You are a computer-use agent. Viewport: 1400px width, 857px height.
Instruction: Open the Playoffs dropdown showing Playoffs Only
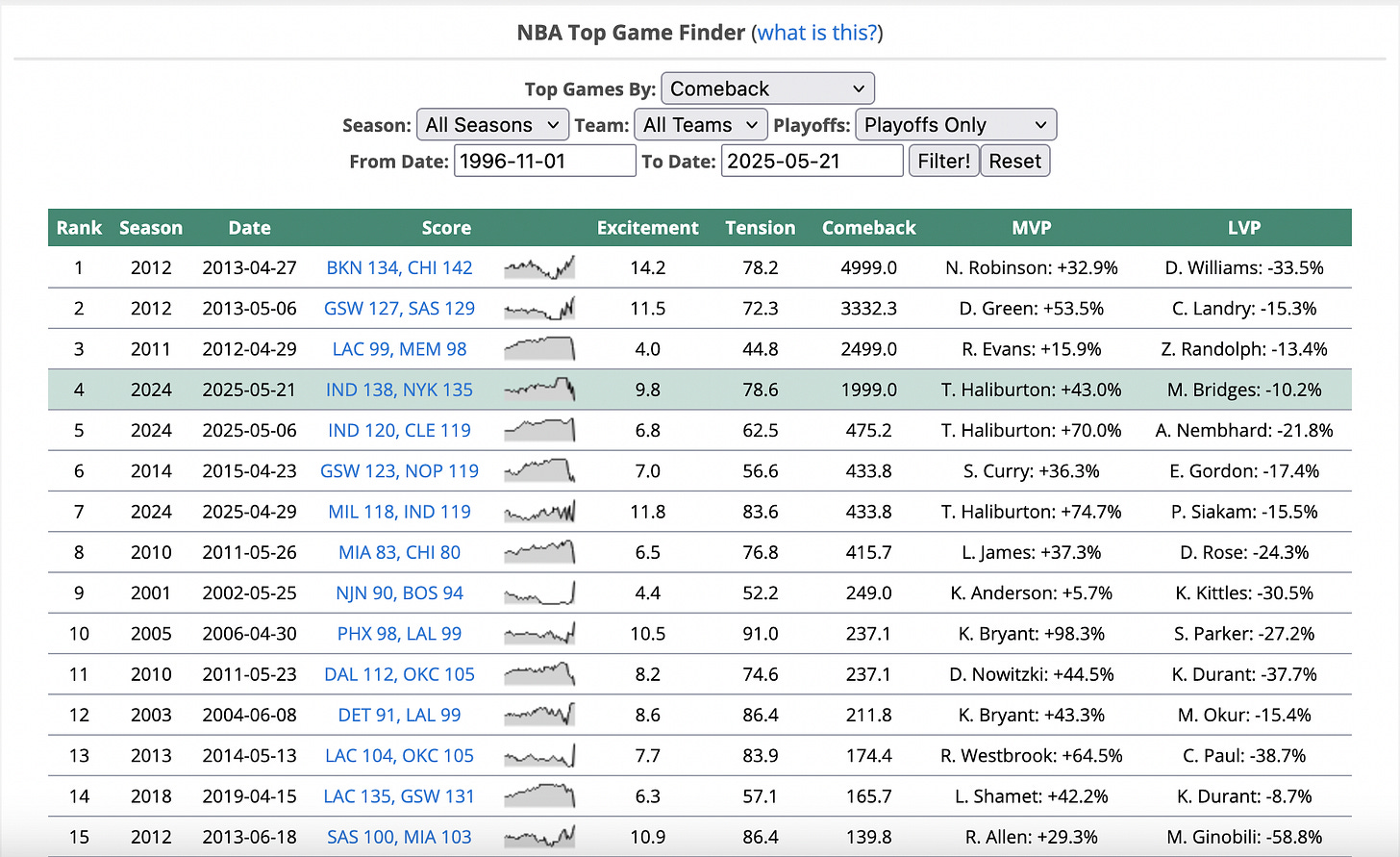[956, 125]
